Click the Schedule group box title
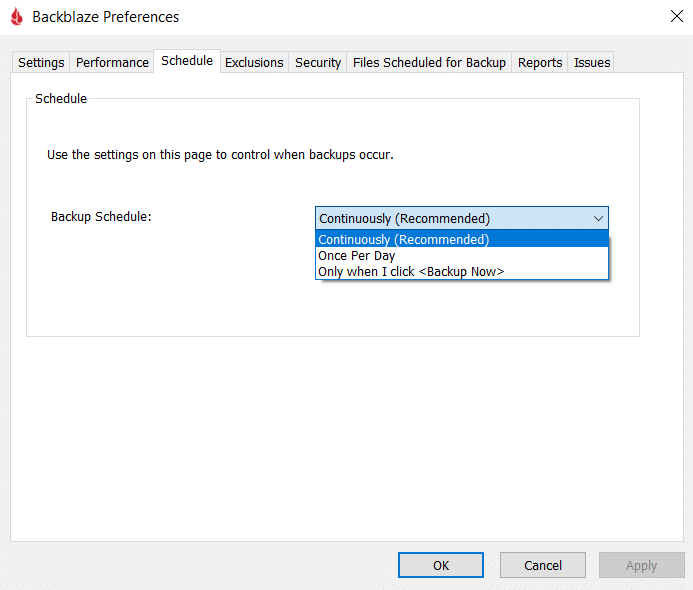693x590 pixels. pyautogui.click(x=61, y=98)
